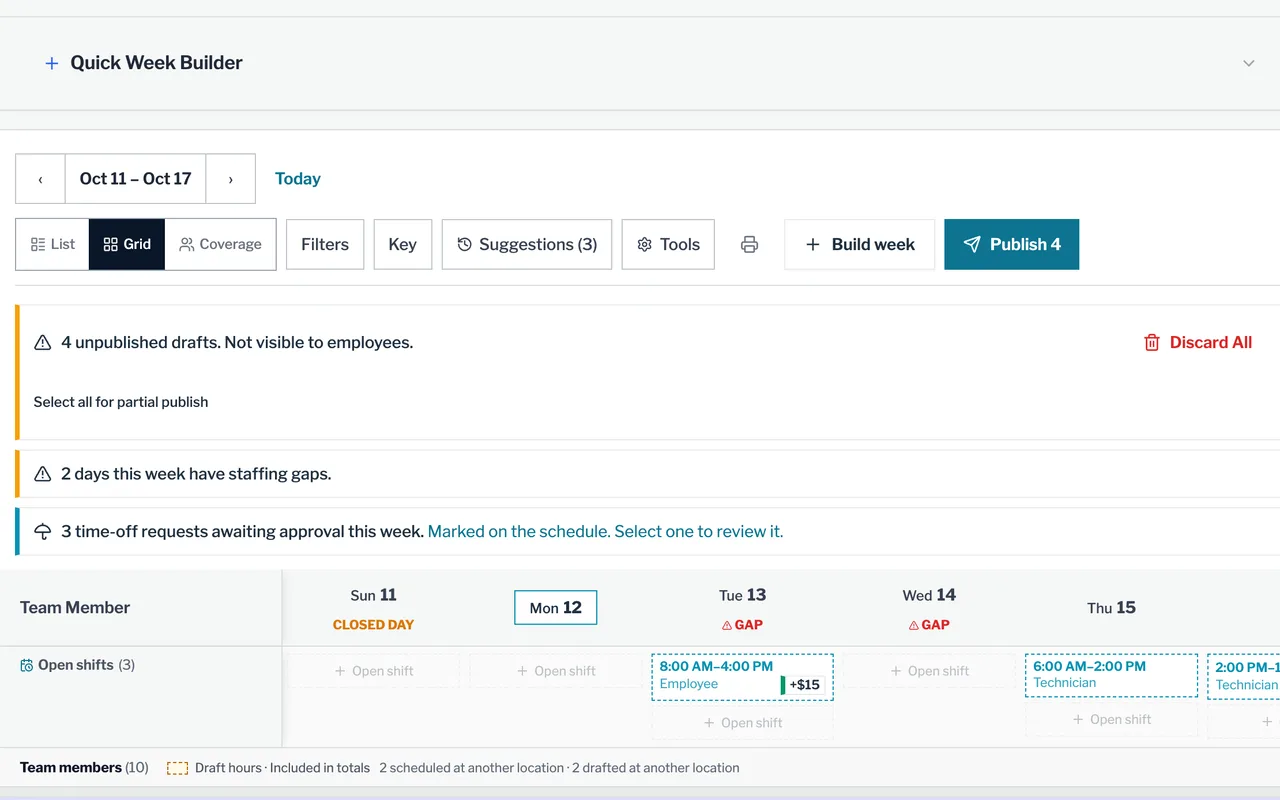Open the Oct 11 – Oct 17 date picker
The image size is (1280, 800).
(x=135, y=179)
